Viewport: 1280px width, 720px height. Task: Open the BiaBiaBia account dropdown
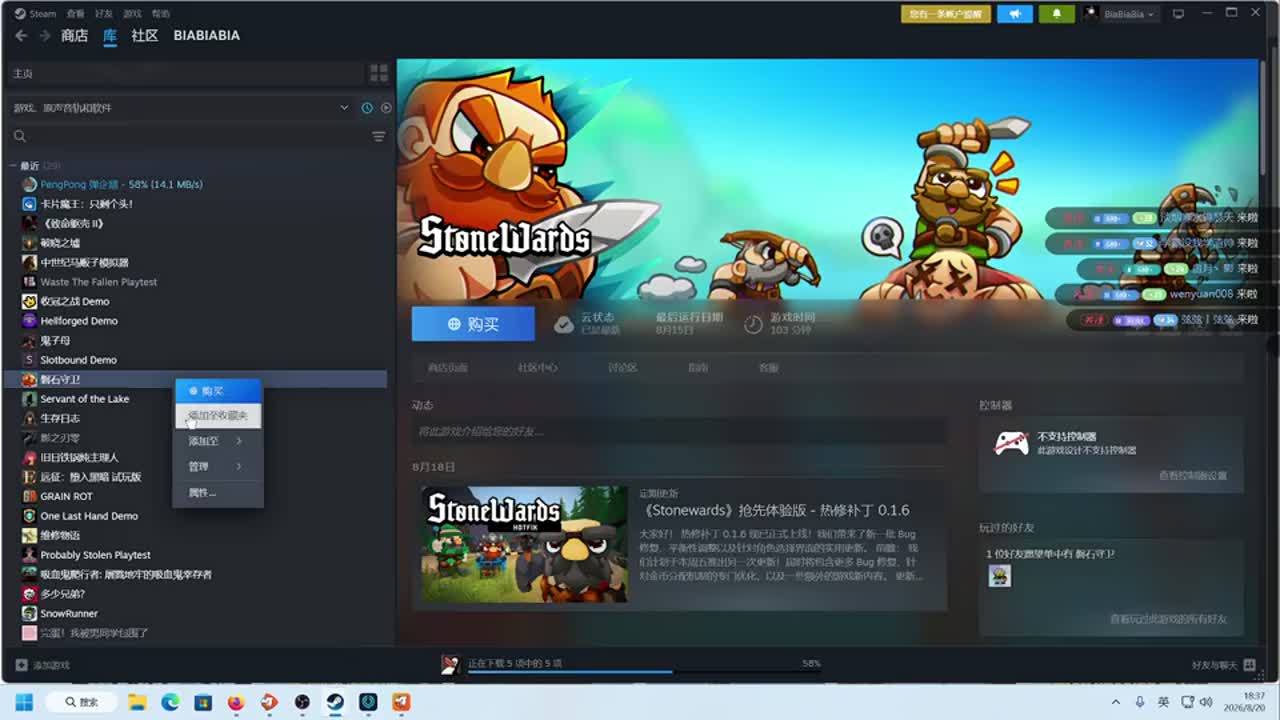tap(1119, 14)
